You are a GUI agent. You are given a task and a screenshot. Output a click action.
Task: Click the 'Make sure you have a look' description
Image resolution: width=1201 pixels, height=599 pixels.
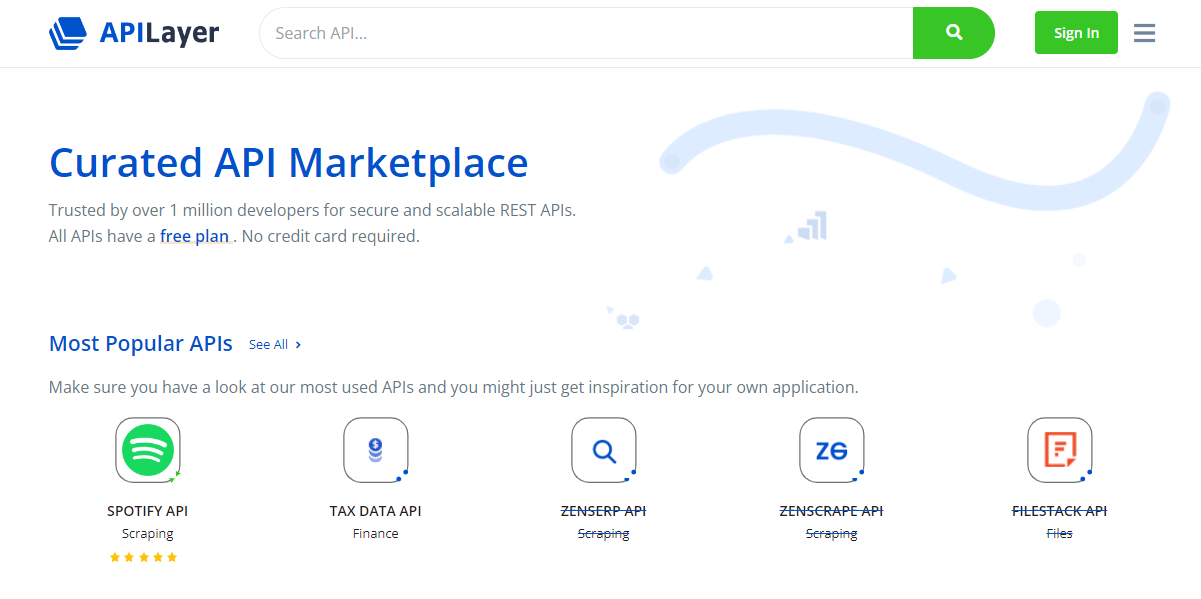click(454, 387)
